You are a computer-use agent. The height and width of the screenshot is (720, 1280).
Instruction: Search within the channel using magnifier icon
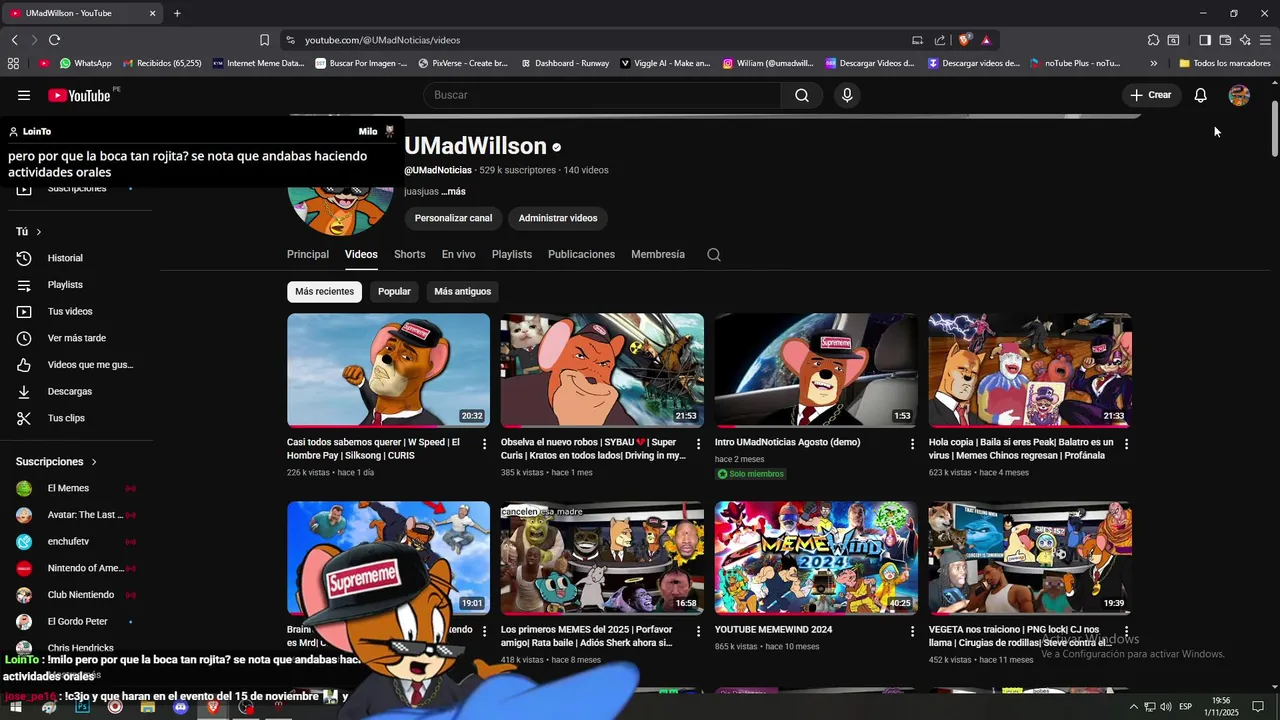[714, 254]
